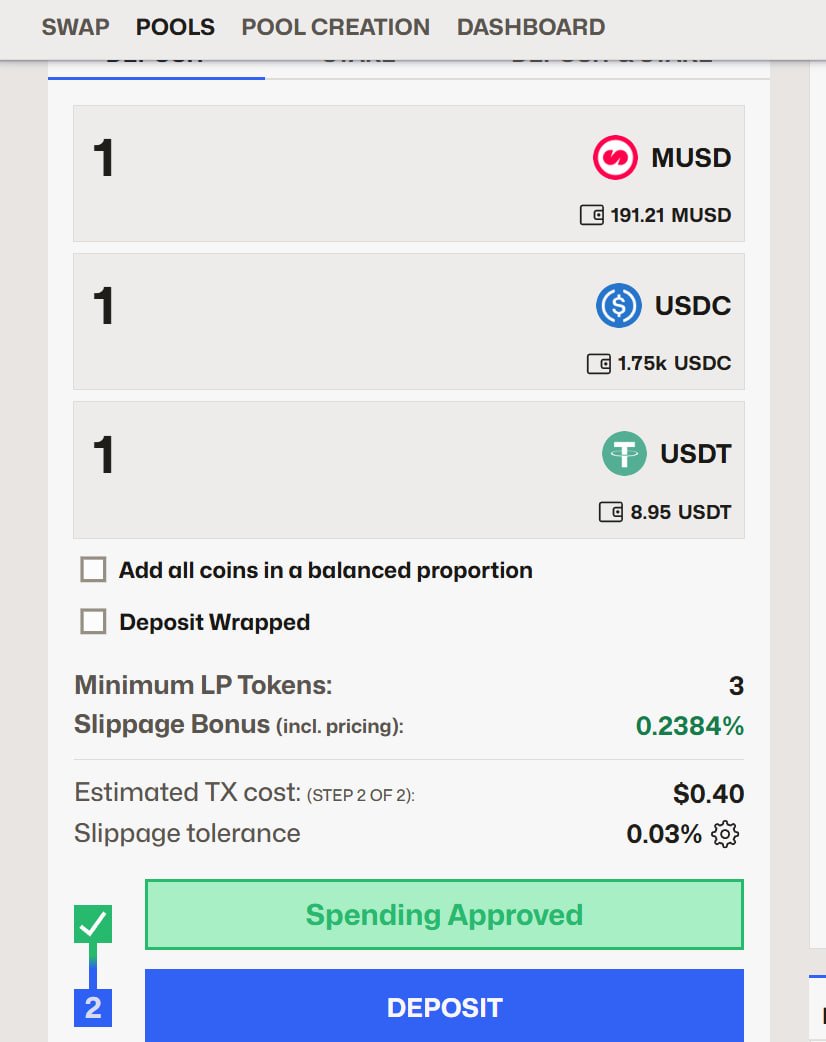
Task: Edit the USDC deposit amount field
Action: tap(300, 306)
